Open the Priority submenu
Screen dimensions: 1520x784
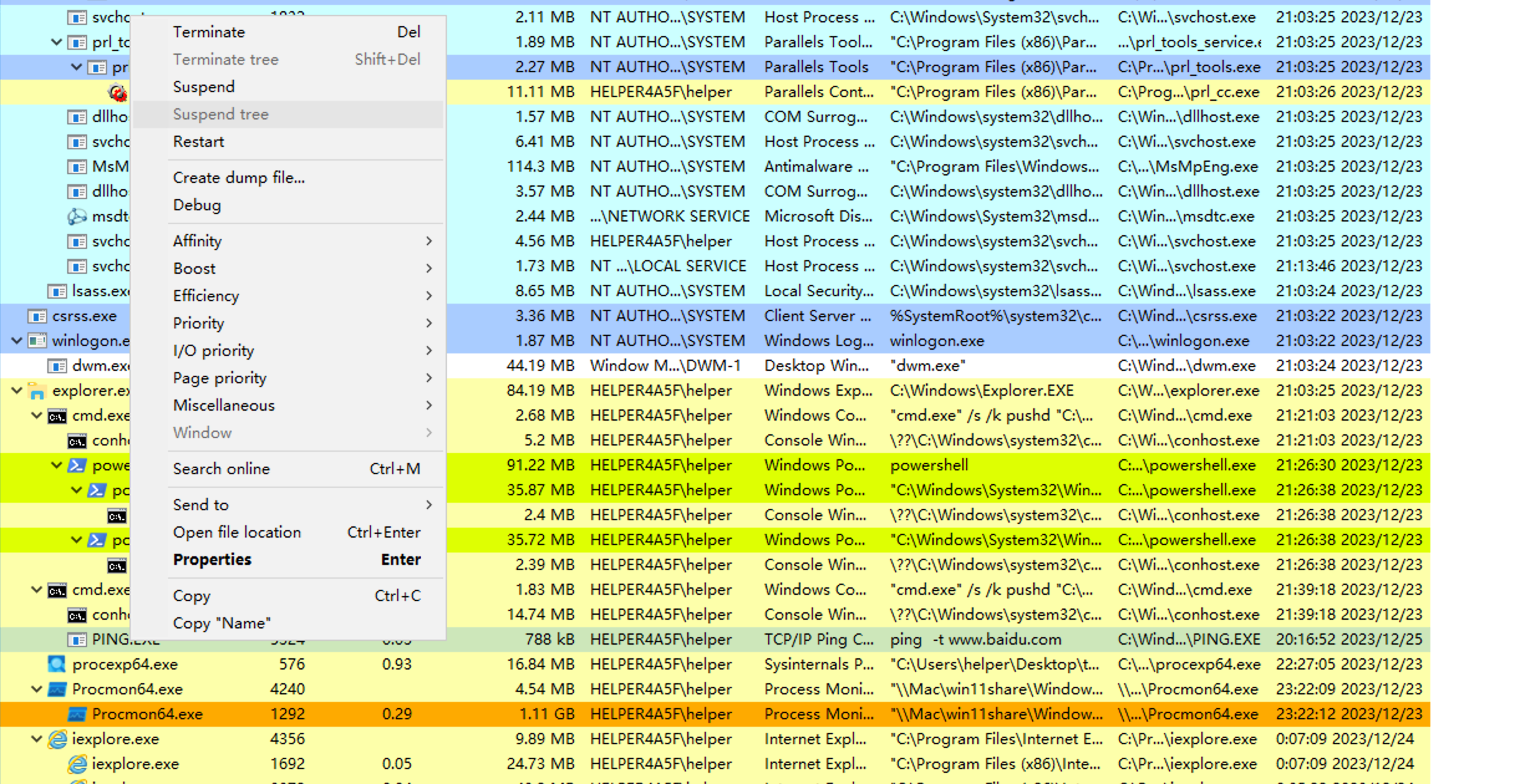pos(289,323)
